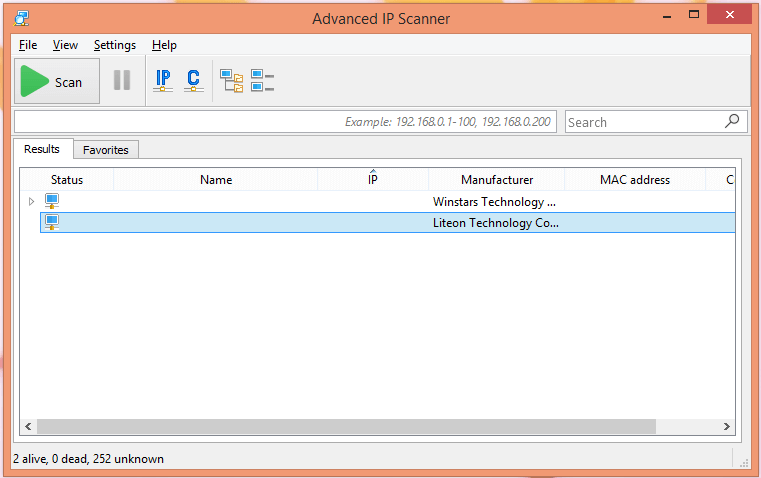The width and height of the screenshot is (761, 478).
Task: Click the IP range toolbar icon
Action: tap(163, 81)
